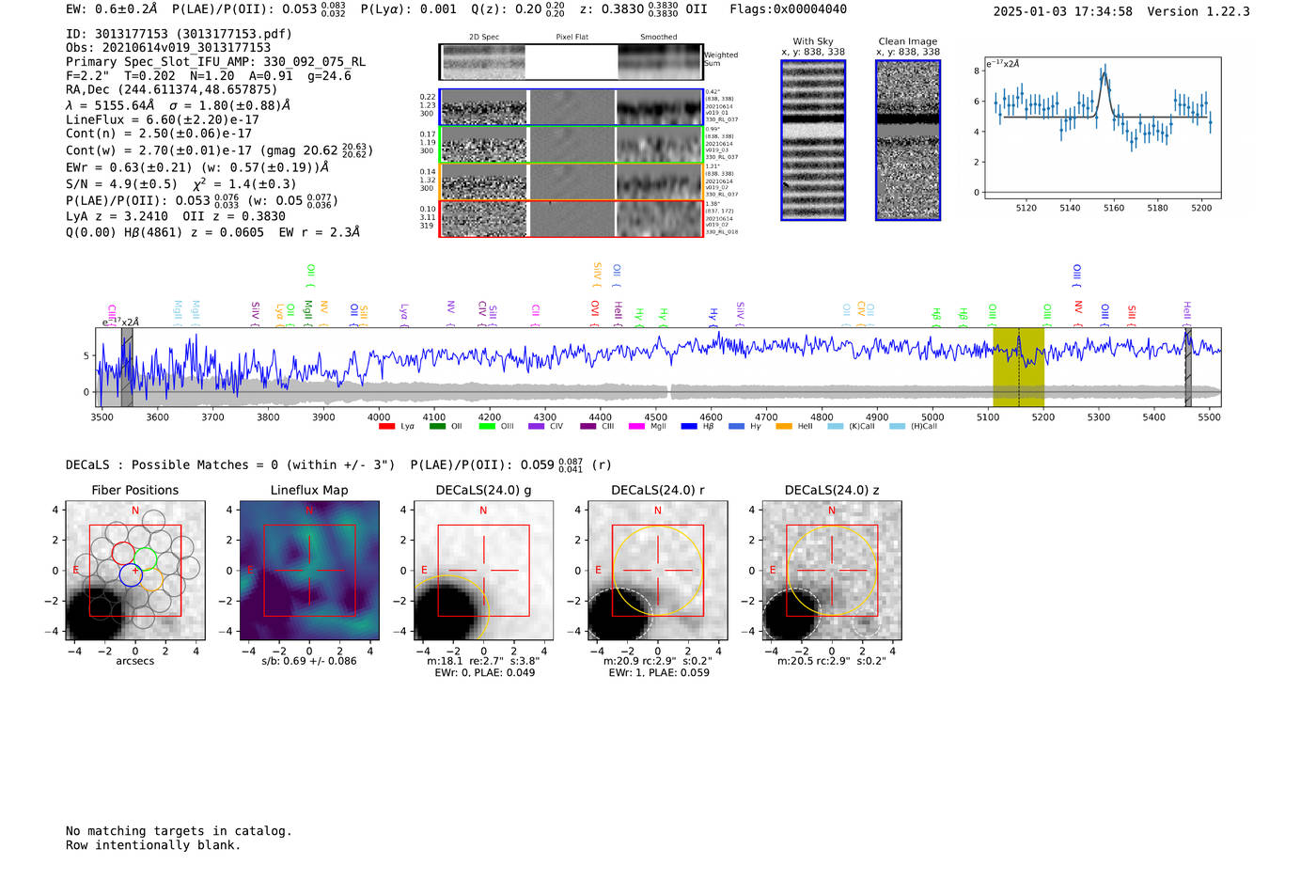Select the Lineflux Map panel
Image resolution: width=1316 pixels, height=896 pixels.
tap(309, 571)
